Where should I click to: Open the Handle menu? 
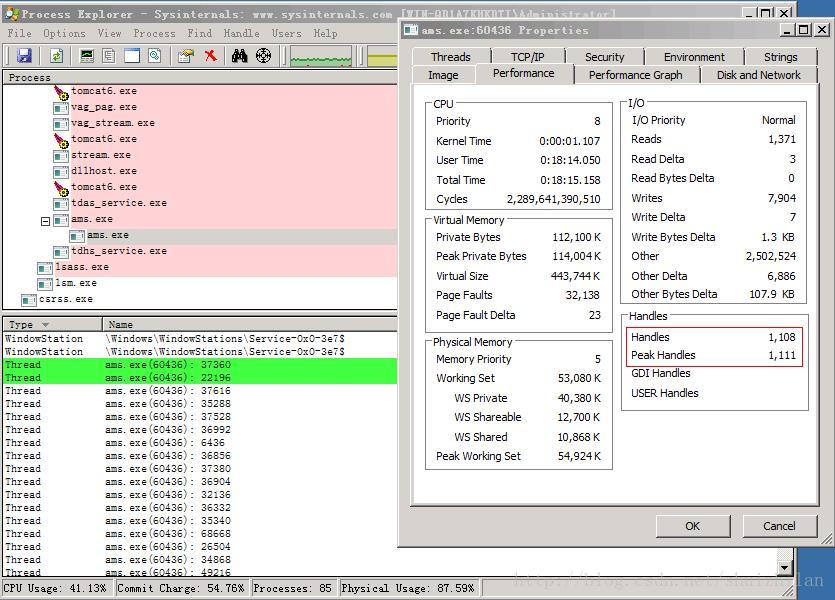pyautogui.click(x=242, y=33)
